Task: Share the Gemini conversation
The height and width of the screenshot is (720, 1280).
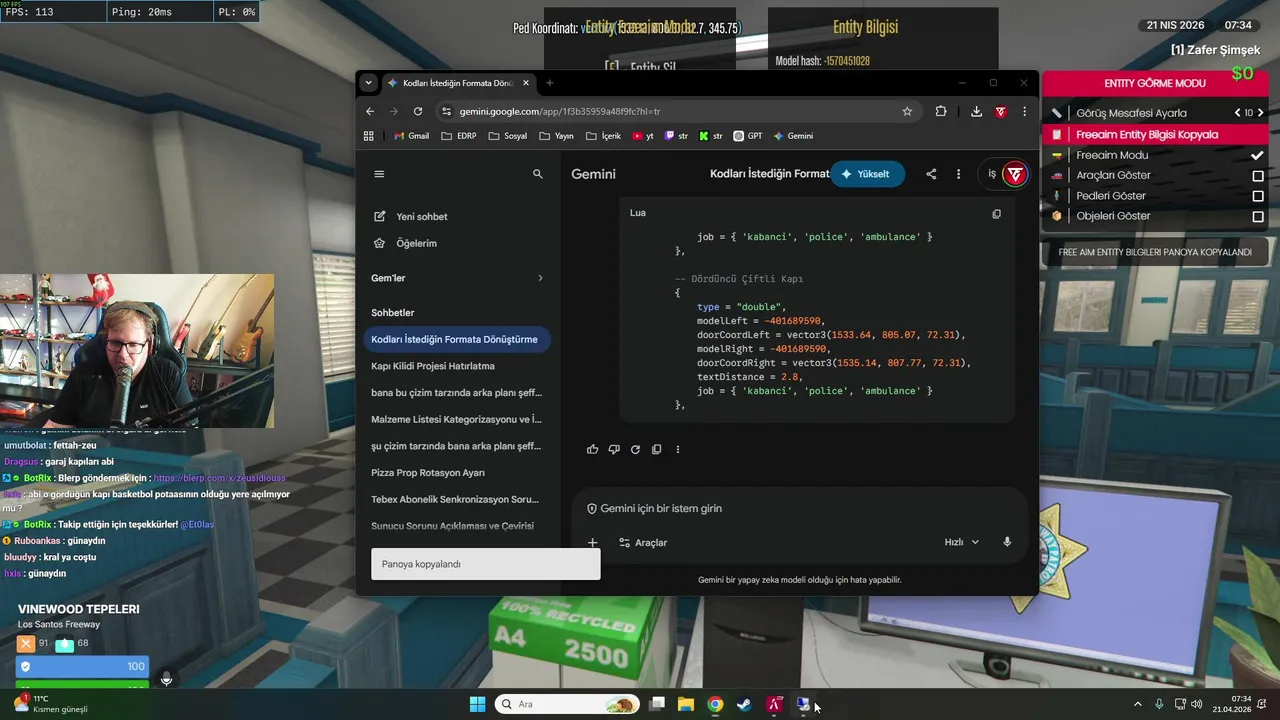Action: coord(931,174)
